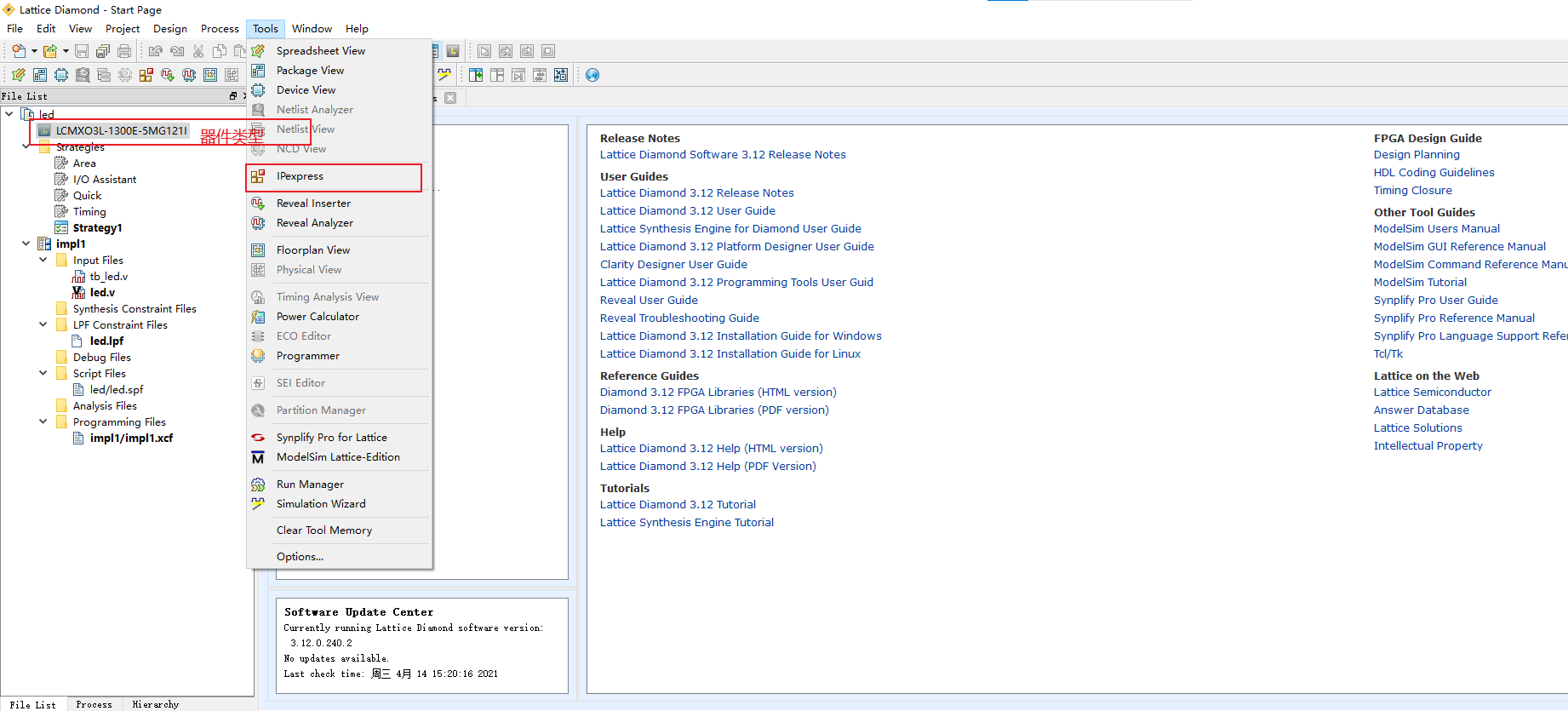Click the Netlist Analyzer toolbar icon
This screenshot has width=1568, height=711.
83,75
